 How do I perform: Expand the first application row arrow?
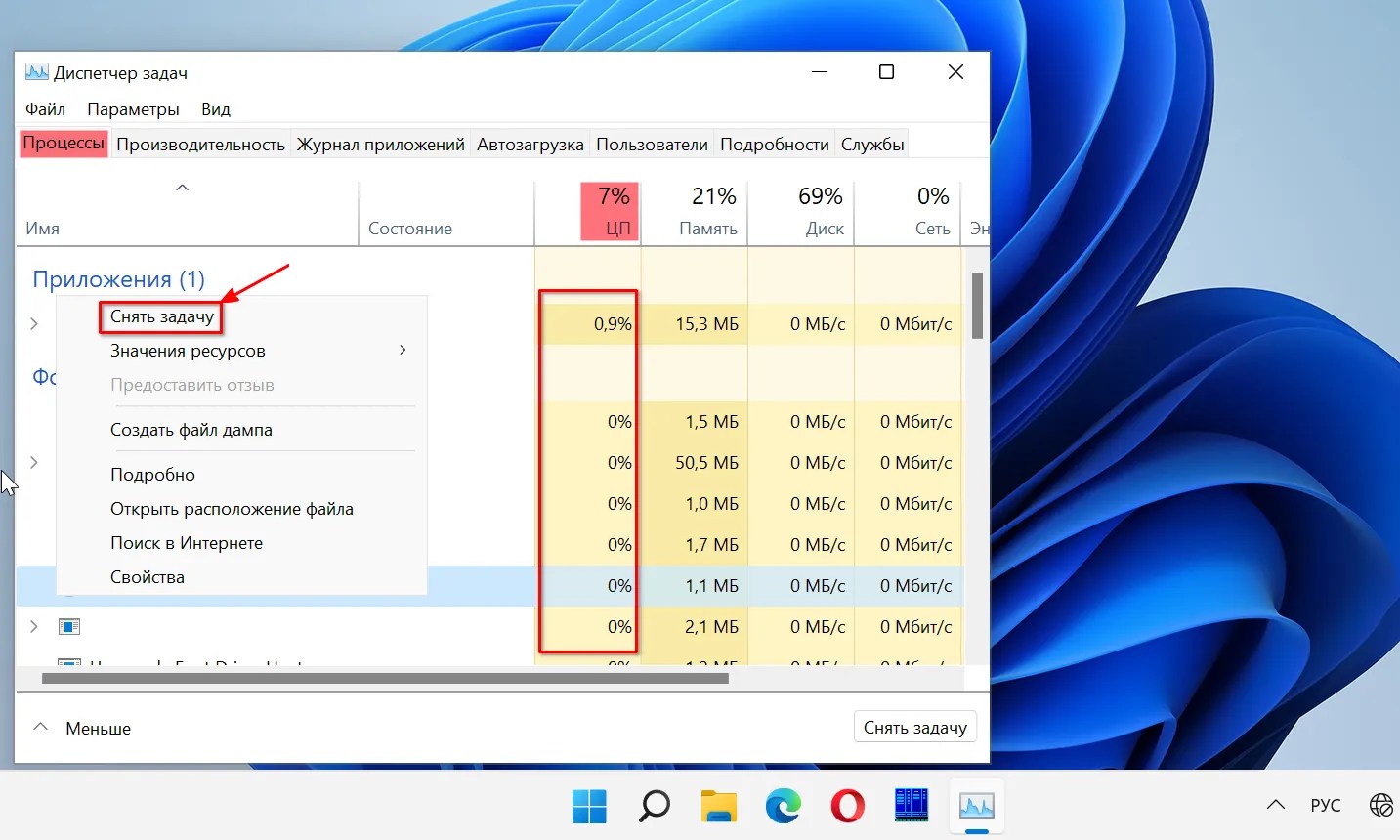[x=34, y=323]
